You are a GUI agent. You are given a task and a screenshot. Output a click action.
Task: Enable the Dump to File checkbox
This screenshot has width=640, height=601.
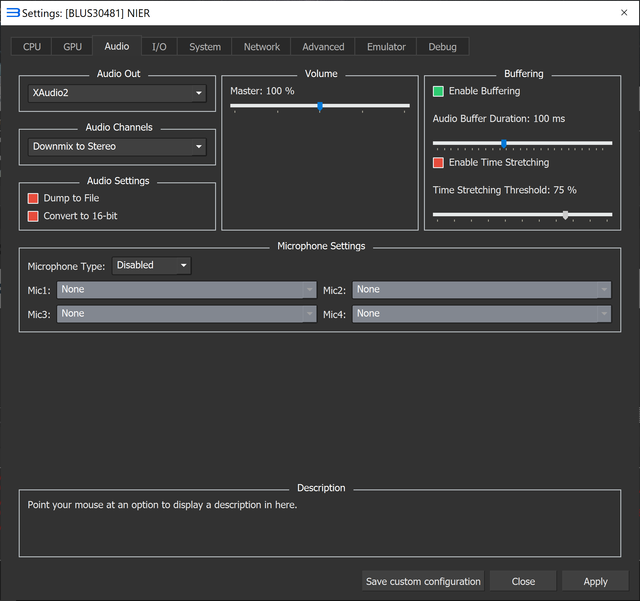[33, 198]
